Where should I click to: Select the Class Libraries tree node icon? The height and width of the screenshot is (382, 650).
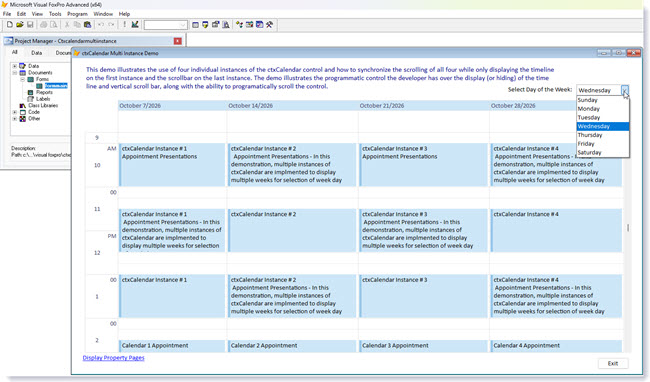point(23,106)
